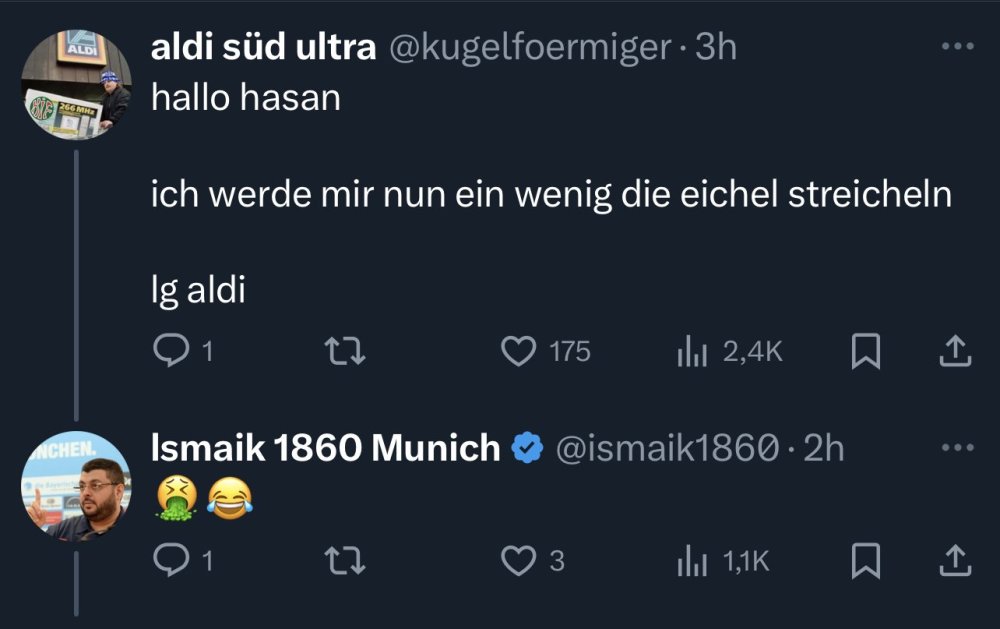Share the aldi süd ultra tweet
This screenshot has height=629, width=1000.
[x=955, y=350]
